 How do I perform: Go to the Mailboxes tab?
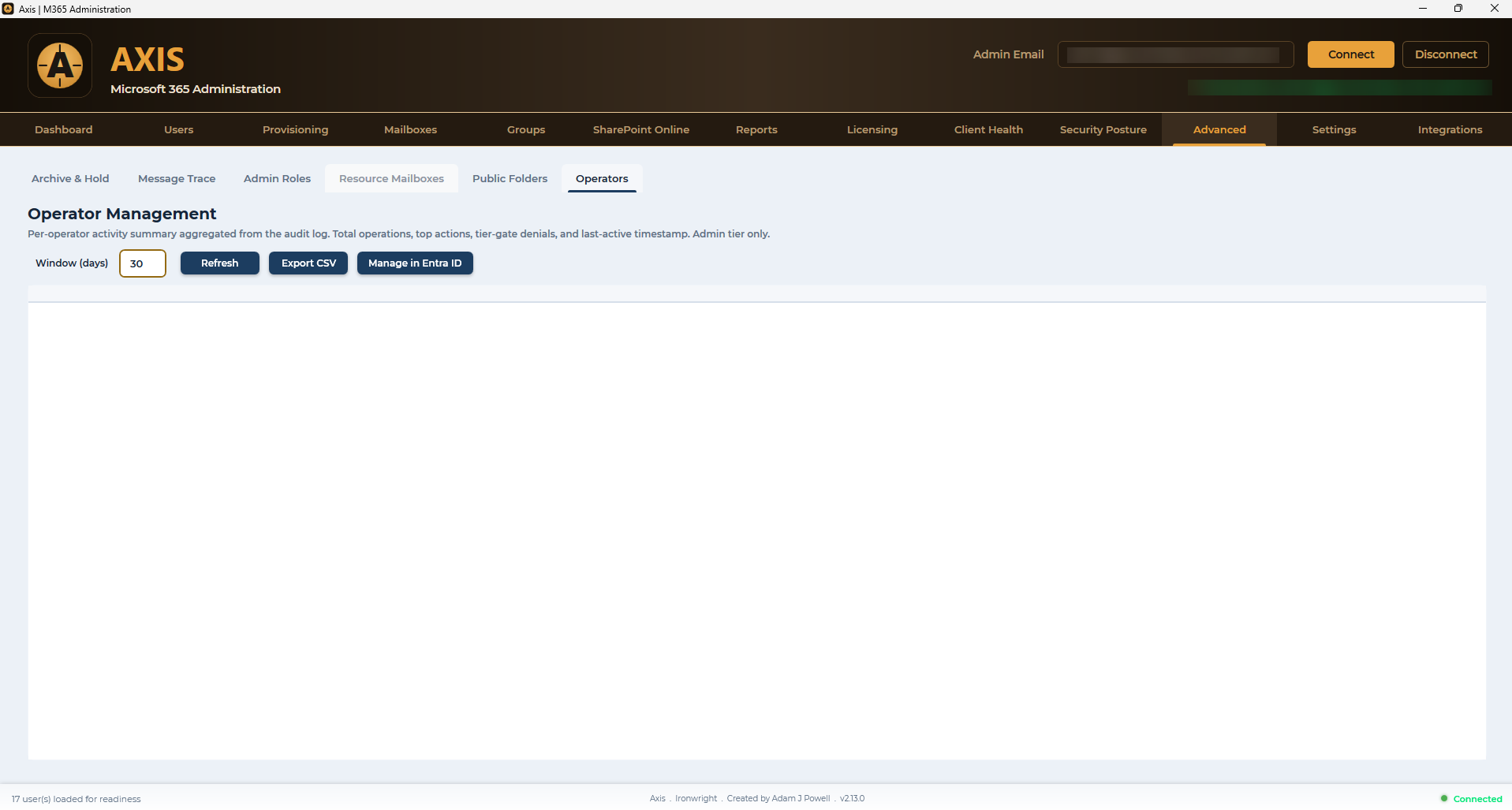pyautogui.click(x=410, y=129)
